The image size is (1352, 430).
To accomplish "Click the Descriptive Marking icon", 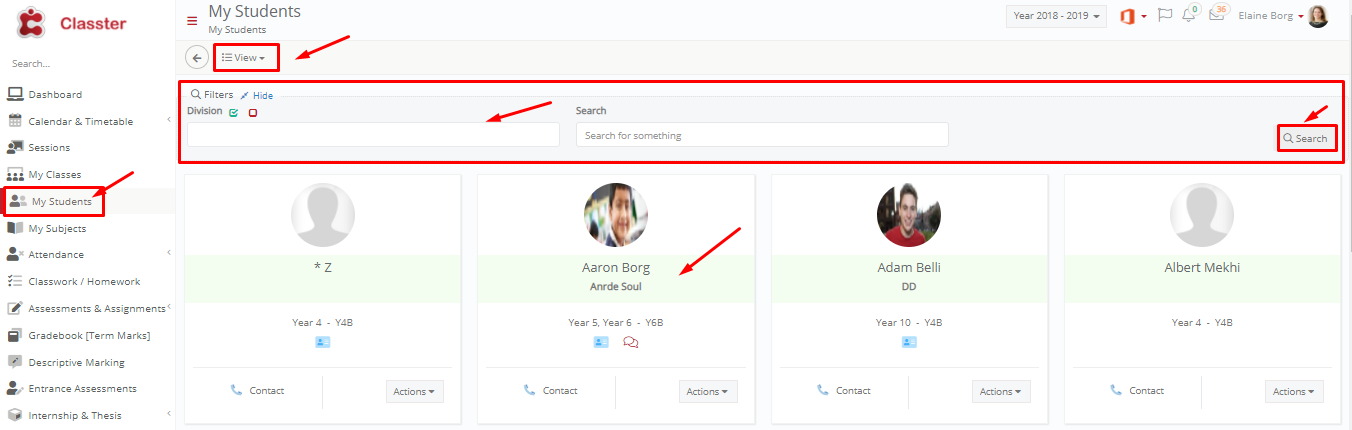I will pos(15,362).
